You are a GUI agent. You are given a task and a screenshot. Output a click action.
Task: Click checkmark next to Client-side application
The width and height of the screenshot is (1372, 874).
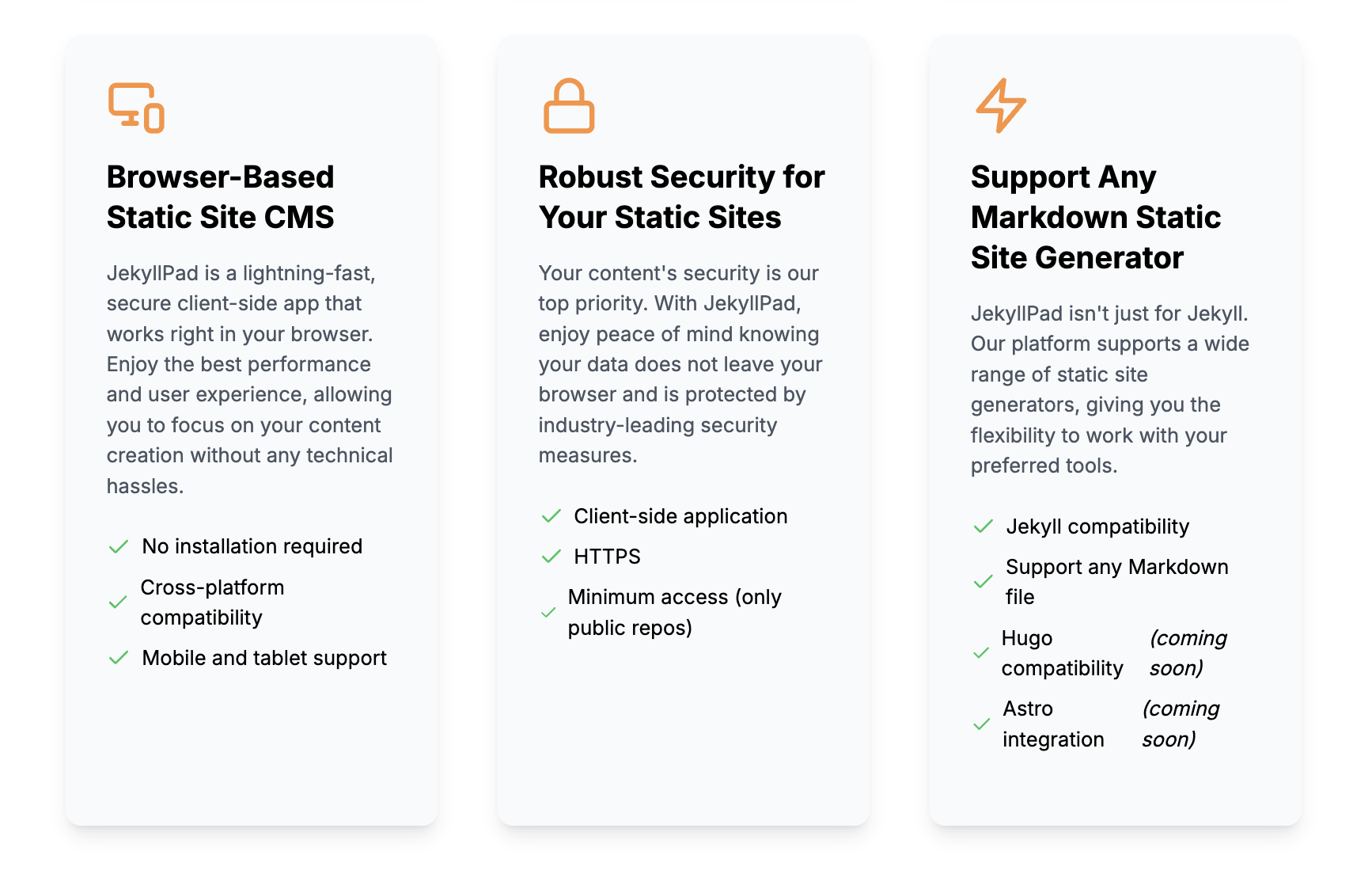coord(551,517)
